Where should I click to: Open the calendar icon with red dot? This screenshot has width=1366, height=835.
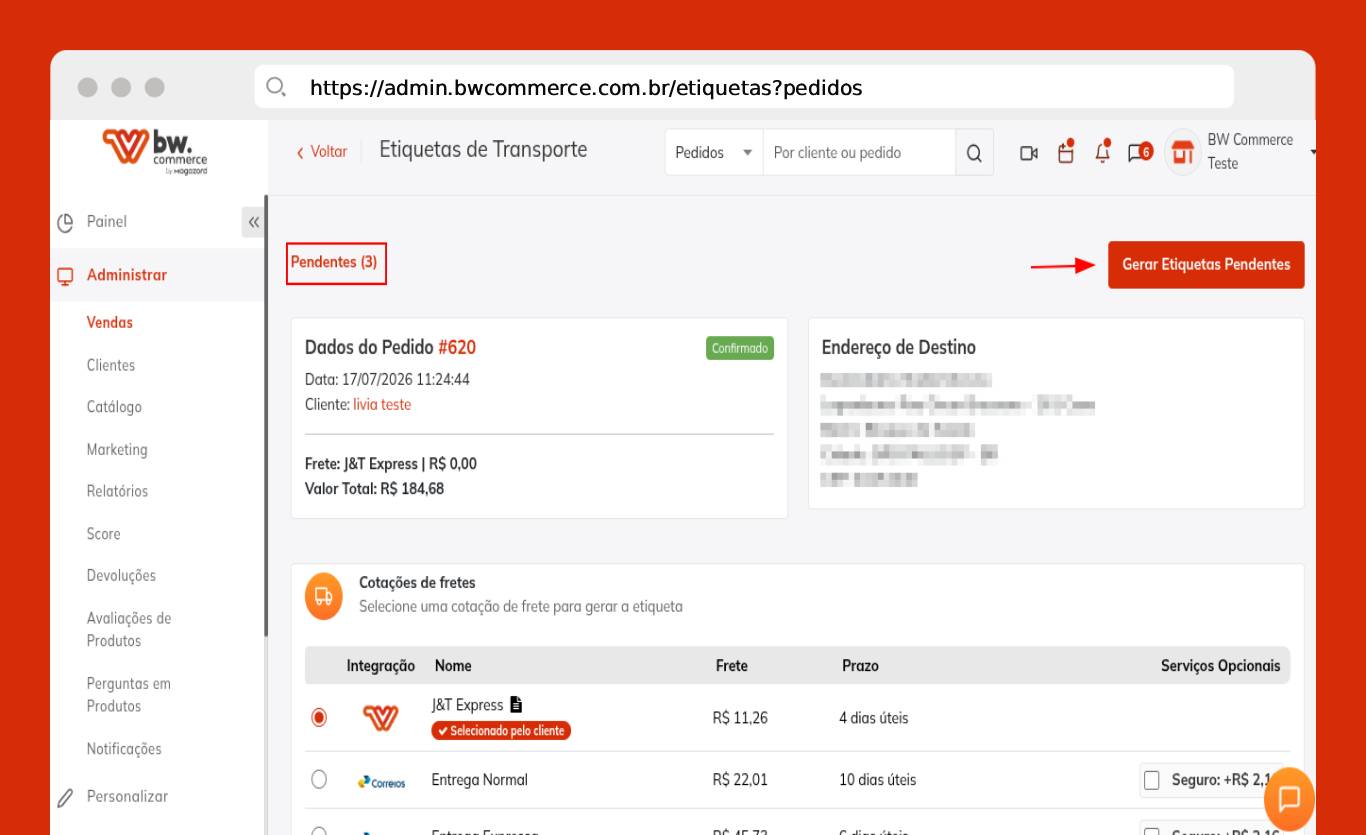(x=1066, y=152)
